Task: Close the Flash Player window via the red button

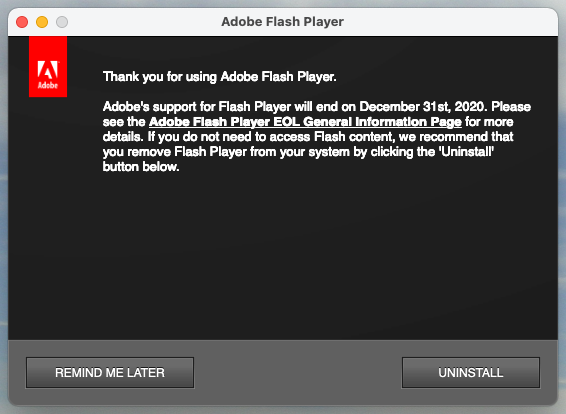Action: (x=22, y=22)
